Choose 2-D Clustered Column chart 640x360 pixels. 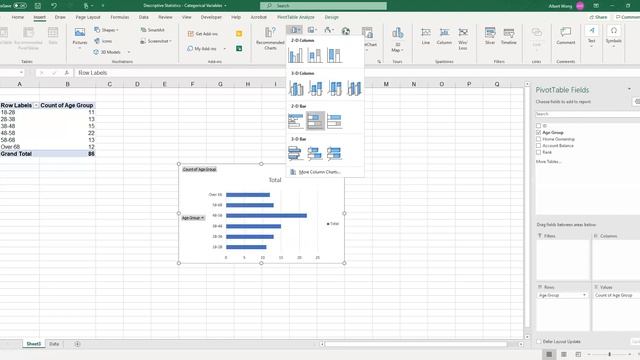coord(296,55)
